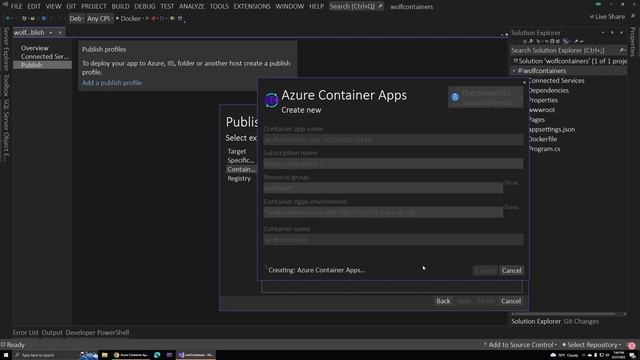Screen dimensions: 640x360
Task: Click the Search (Ctrl+Q) box
Action: pos(356,7)
